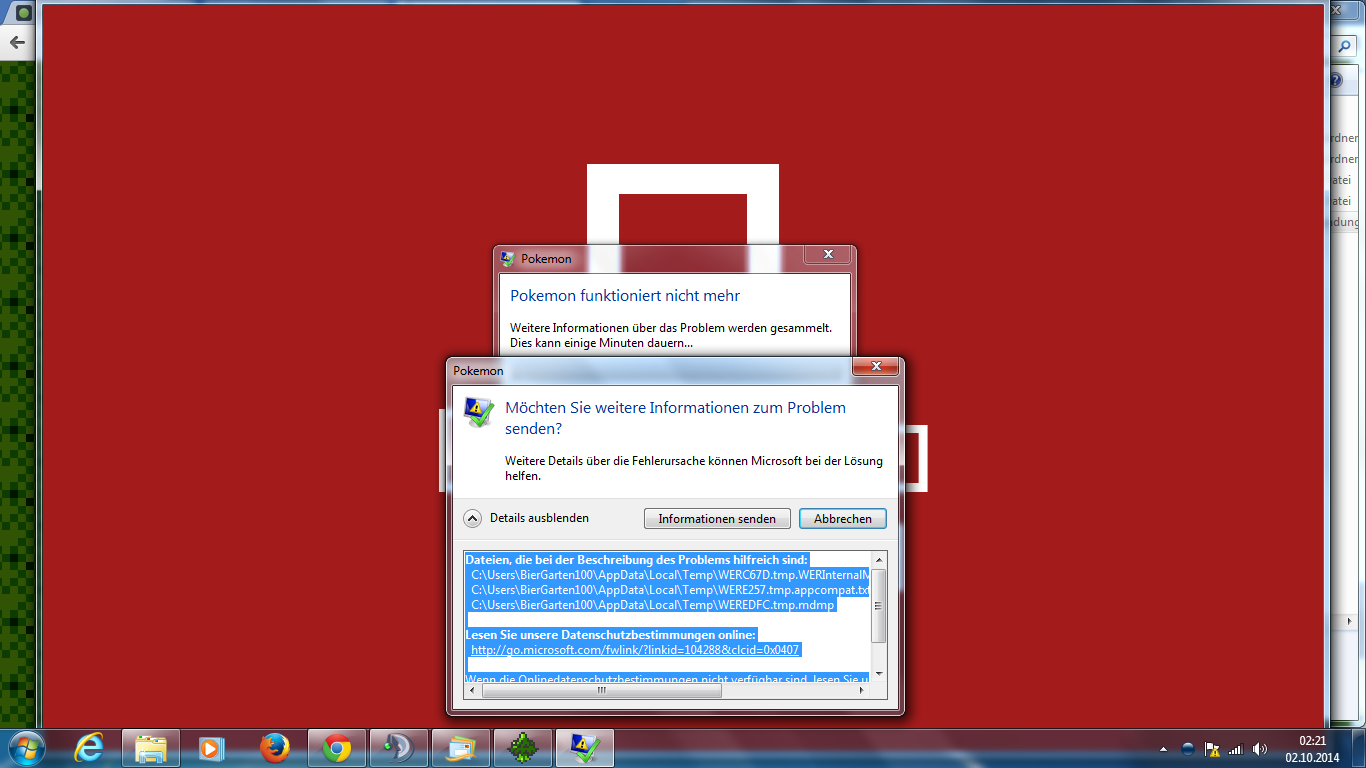Open the Windows Start menu
The image size is (1366, 768).
coord(24,747)
